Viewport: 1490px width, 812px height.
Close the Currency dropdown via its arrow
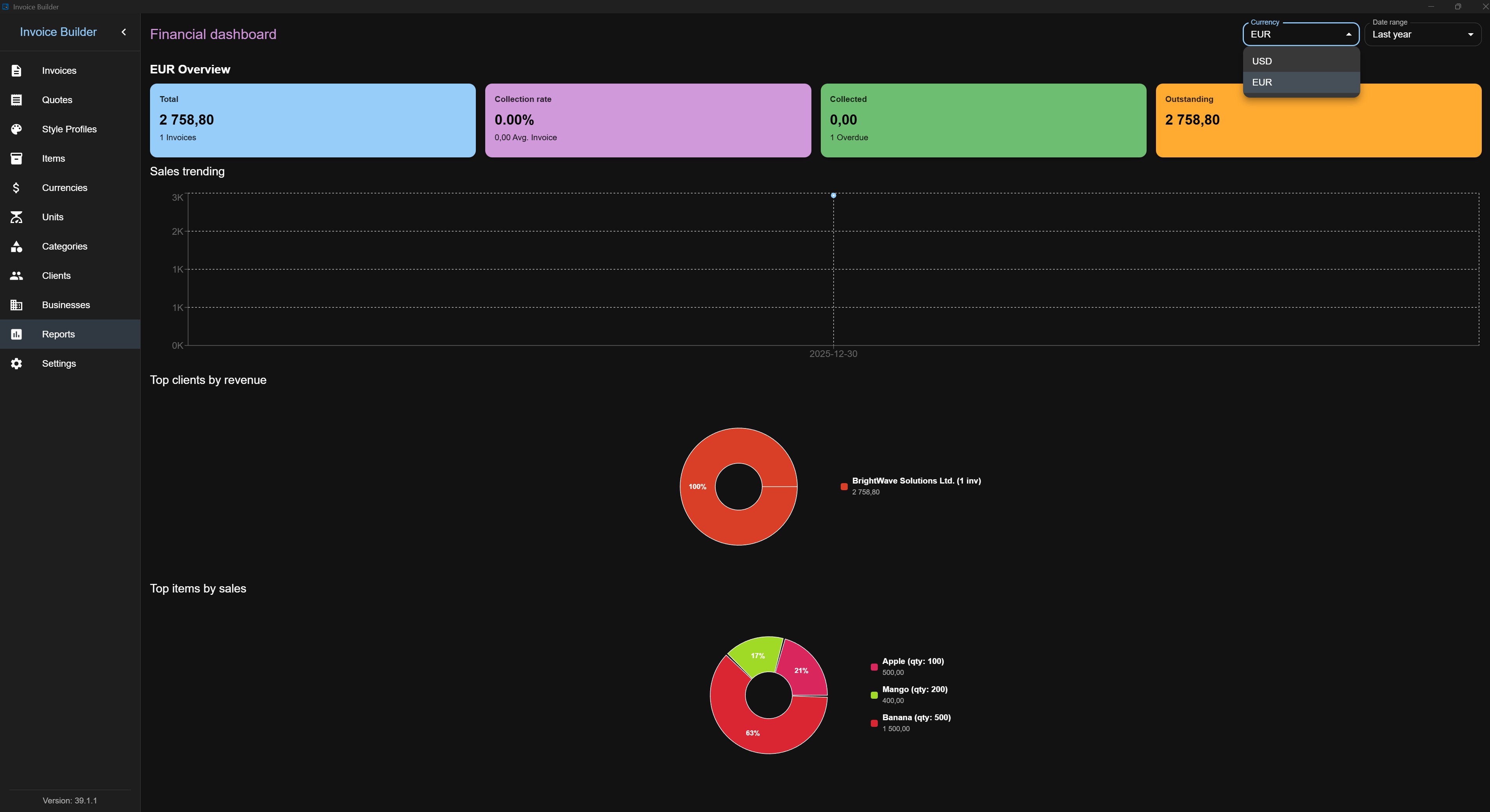click(1349, 34)
